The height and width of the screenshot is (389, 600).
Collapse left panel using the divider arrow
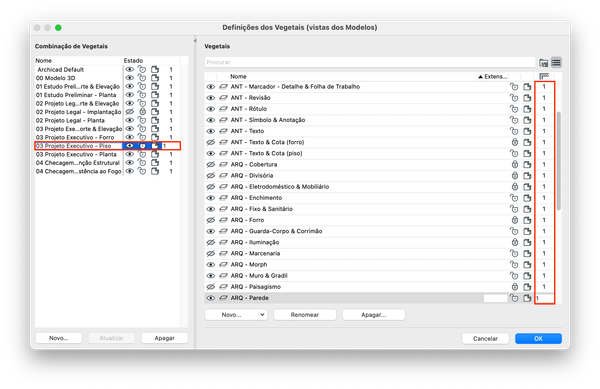pyautogui.click(x=195, y=41)
